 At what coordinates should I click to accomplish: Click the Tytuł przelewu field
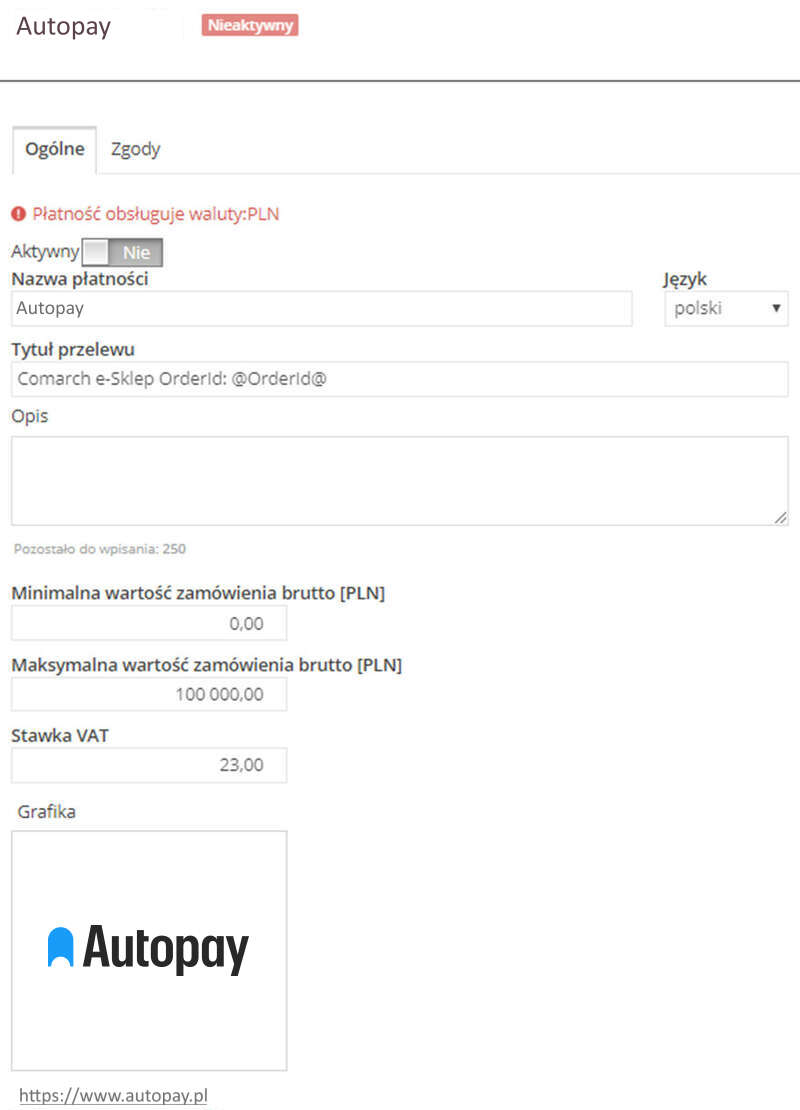tap(399, 379)
